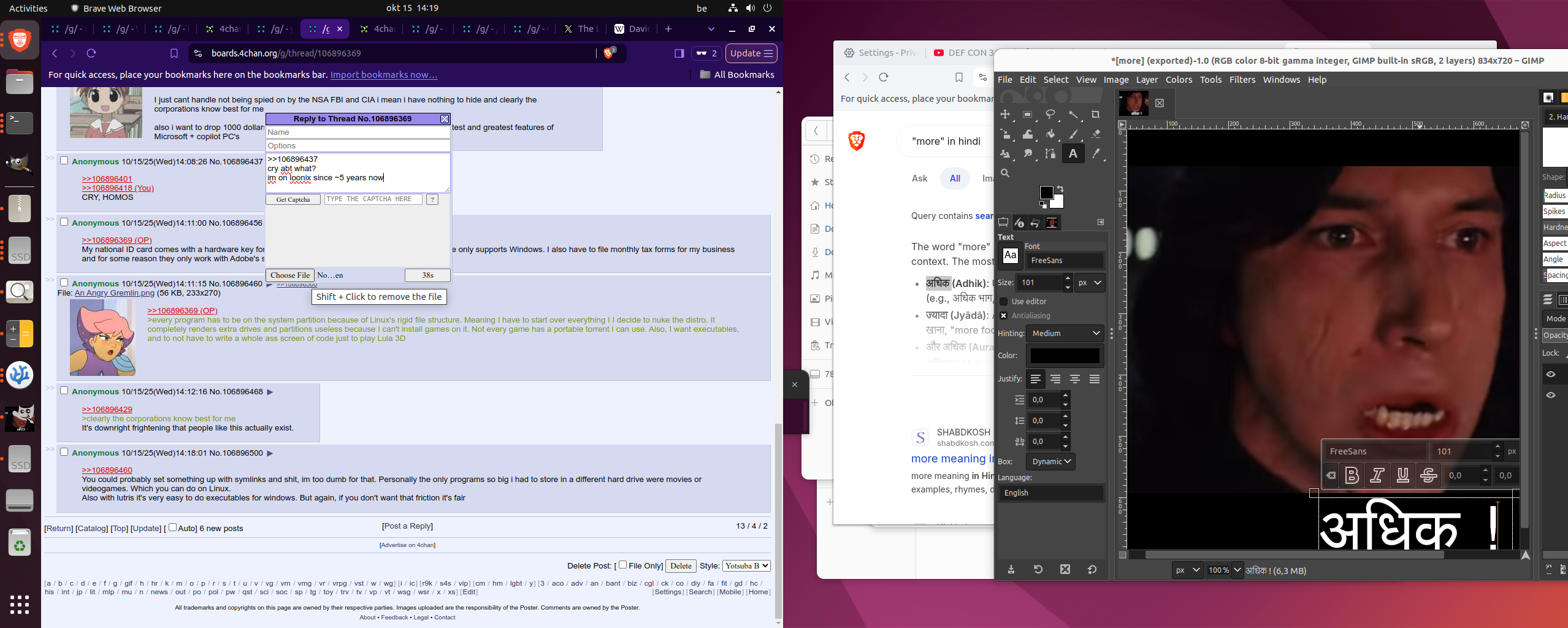Select the Zoom magnifier tool
Viewport: 1568px width, 628px height.
(1005, 174)
